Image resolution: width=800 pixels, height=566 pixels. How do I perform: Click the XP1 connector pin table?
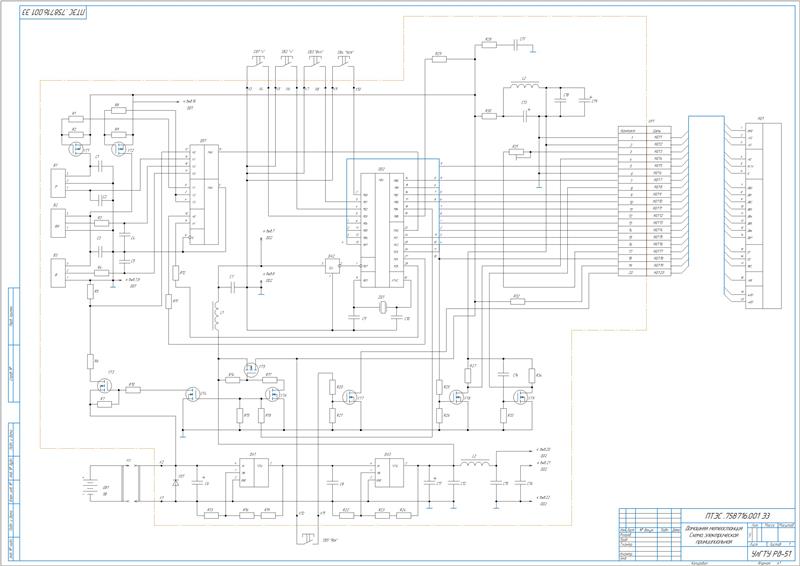(x=645, y=201)
